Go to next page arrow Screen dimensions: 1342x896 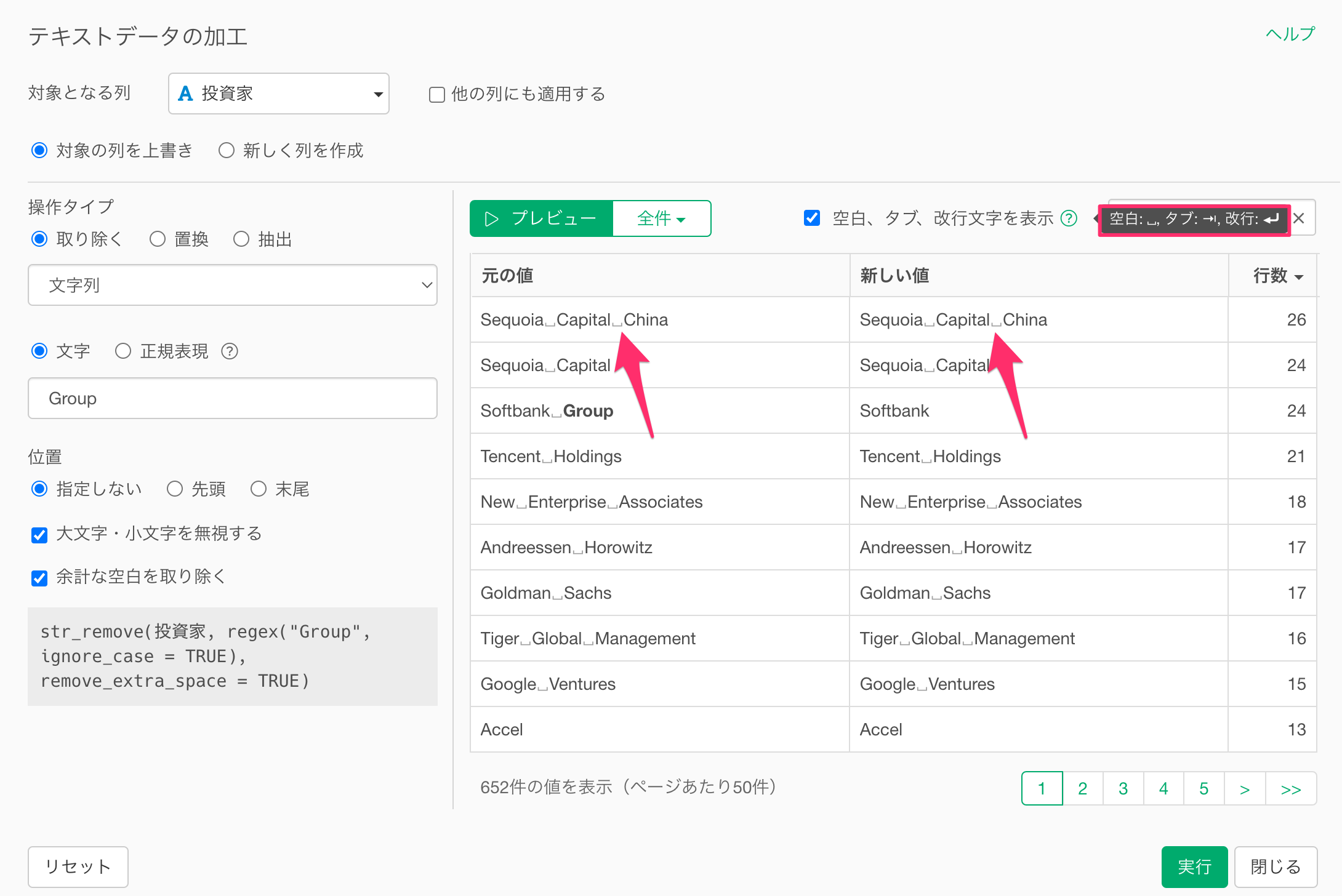click(x=1245, y=788)
